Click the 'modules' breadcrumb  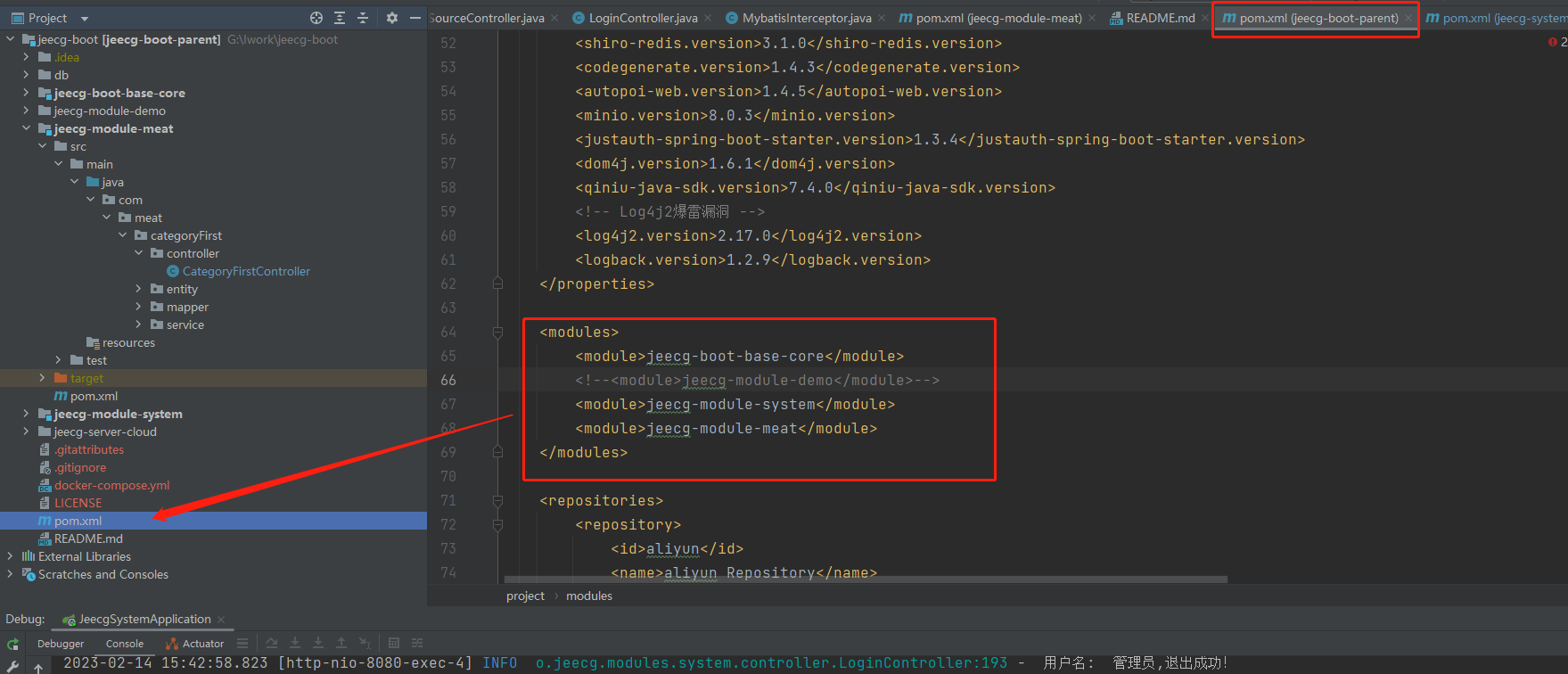click(589, 596)
